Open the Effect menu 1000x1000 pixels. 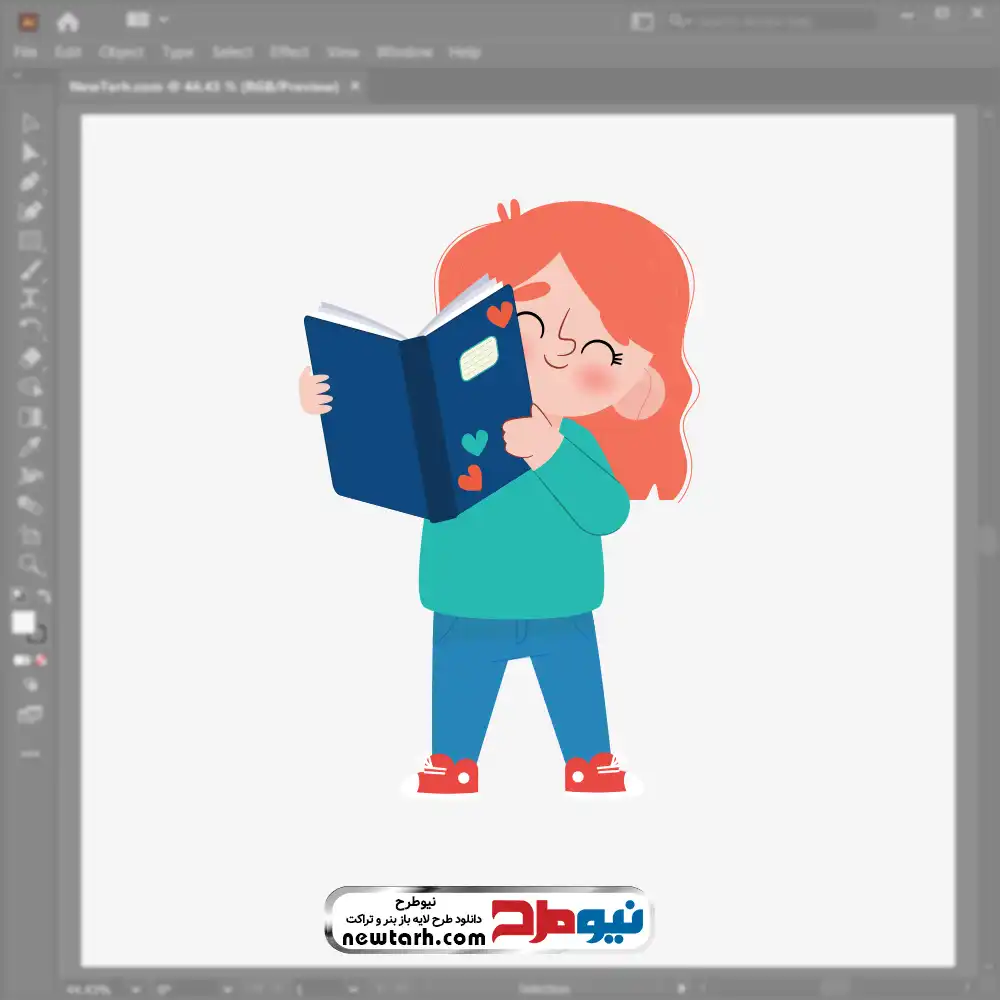(289, 52)
